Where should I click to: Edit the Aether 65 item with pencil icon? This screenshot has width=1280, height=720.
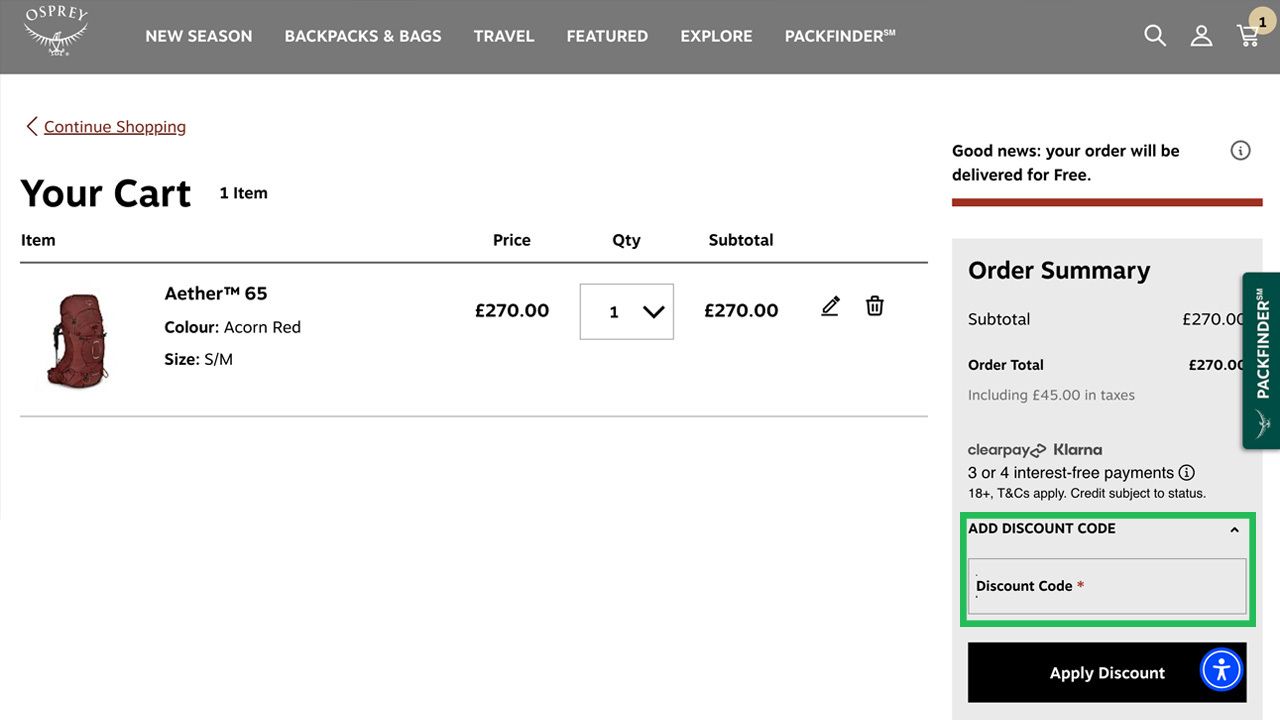pyautogui.click(x=830, y=306)
